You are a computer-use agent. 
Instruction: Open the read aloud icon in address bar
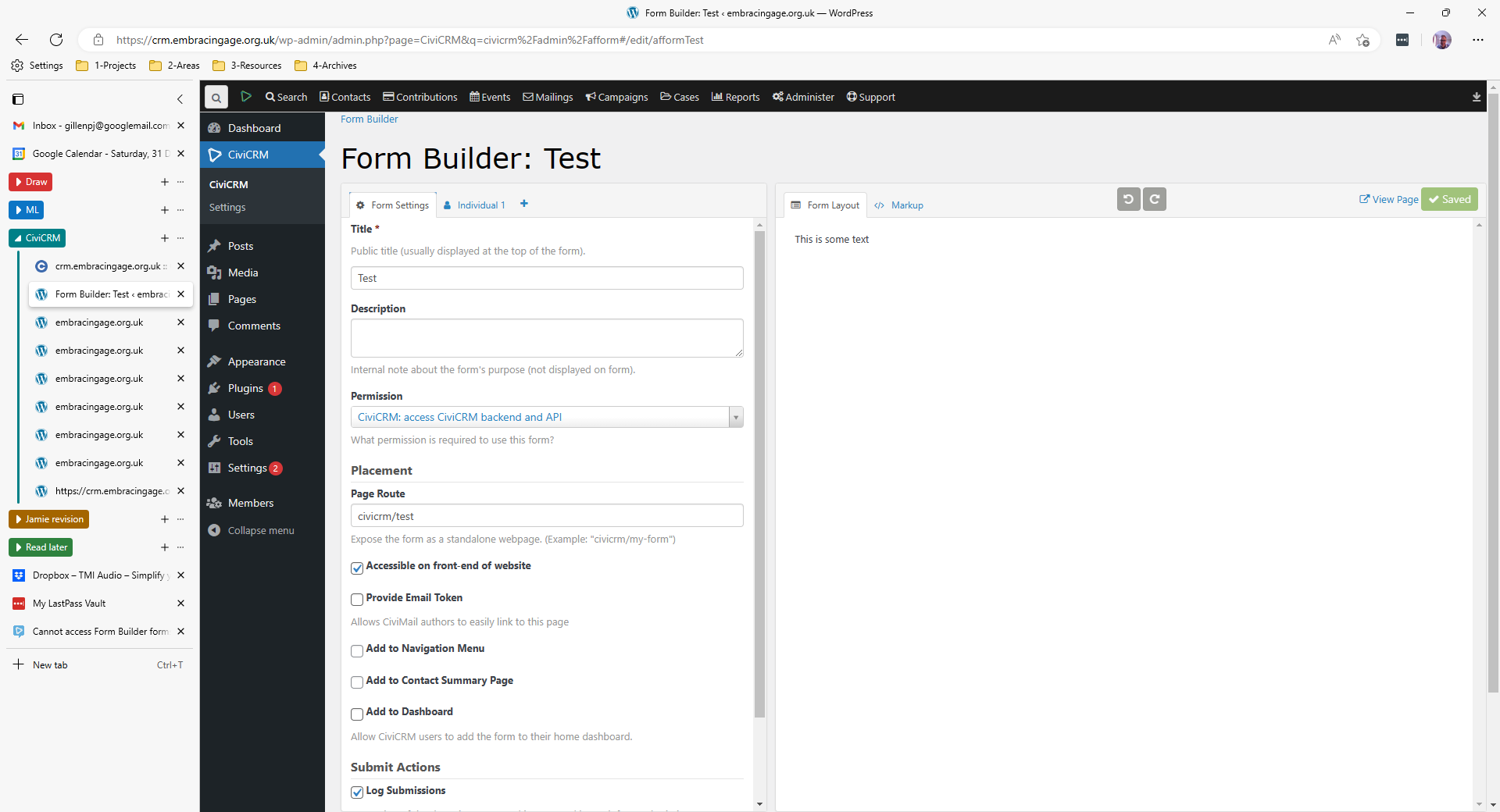tap(1334, 40)
